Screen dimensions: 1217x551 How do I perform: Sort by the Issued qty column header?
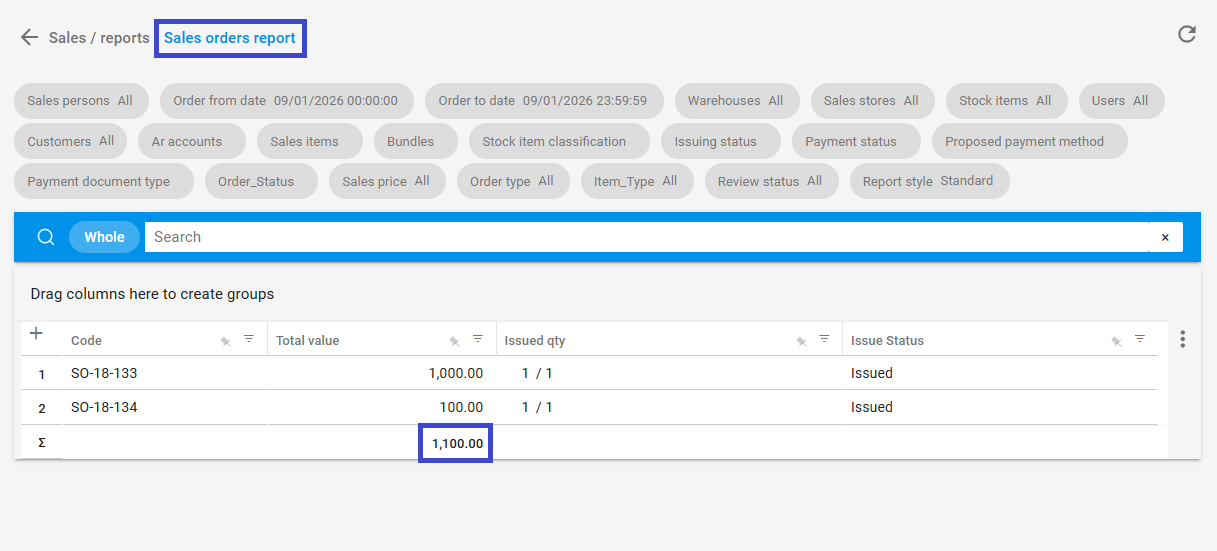click(535, 341)
